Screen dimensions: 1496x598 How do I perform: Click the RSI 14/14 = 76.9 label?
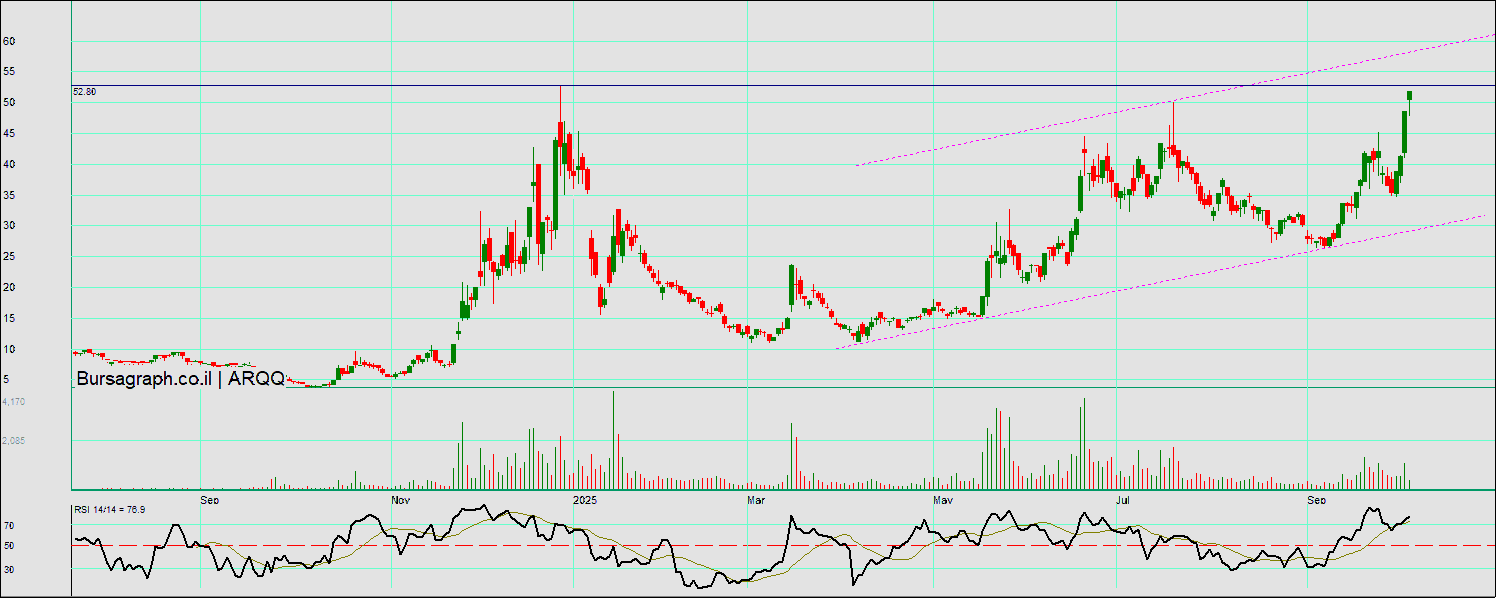pos(109,510)
